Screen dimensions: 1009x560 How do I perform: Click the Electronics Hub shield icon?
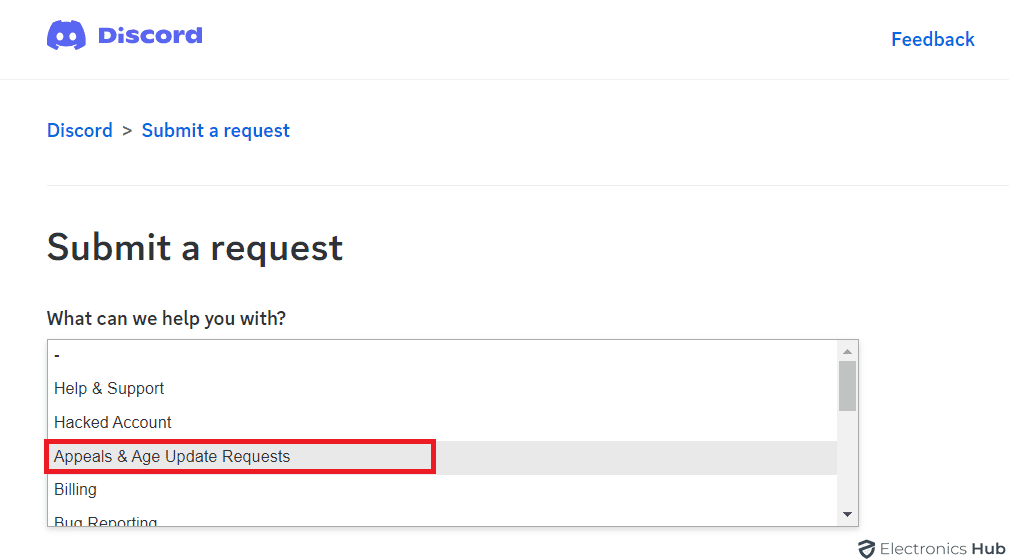[866, 548]
